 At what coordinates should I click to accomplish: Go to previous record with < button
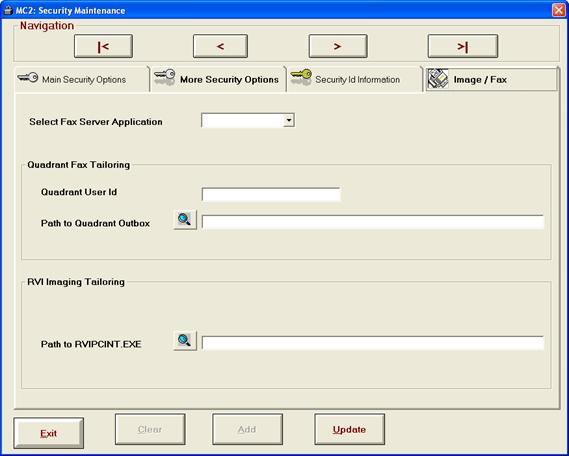point(220,46)
